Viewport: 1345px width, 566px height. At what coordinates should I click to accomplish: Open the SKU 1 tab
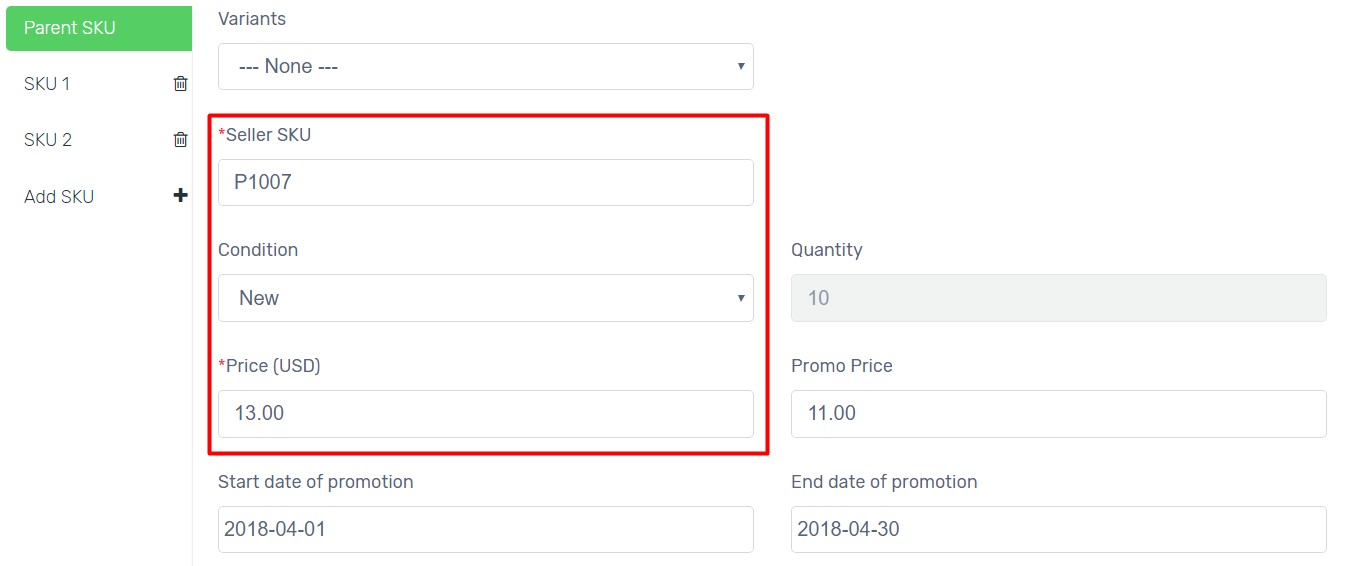click(x=47, y=84)
